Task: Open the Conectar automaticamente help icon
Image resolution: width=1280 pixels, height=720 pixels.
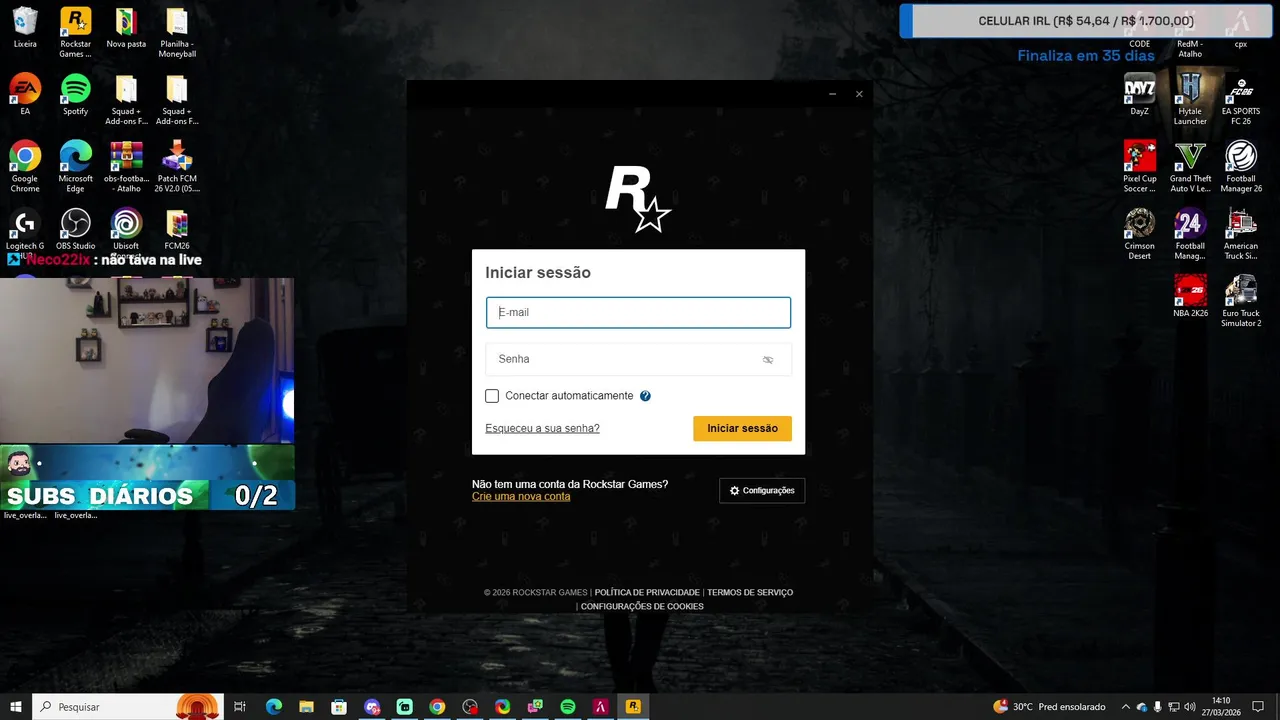Action: tap(645, 396)
